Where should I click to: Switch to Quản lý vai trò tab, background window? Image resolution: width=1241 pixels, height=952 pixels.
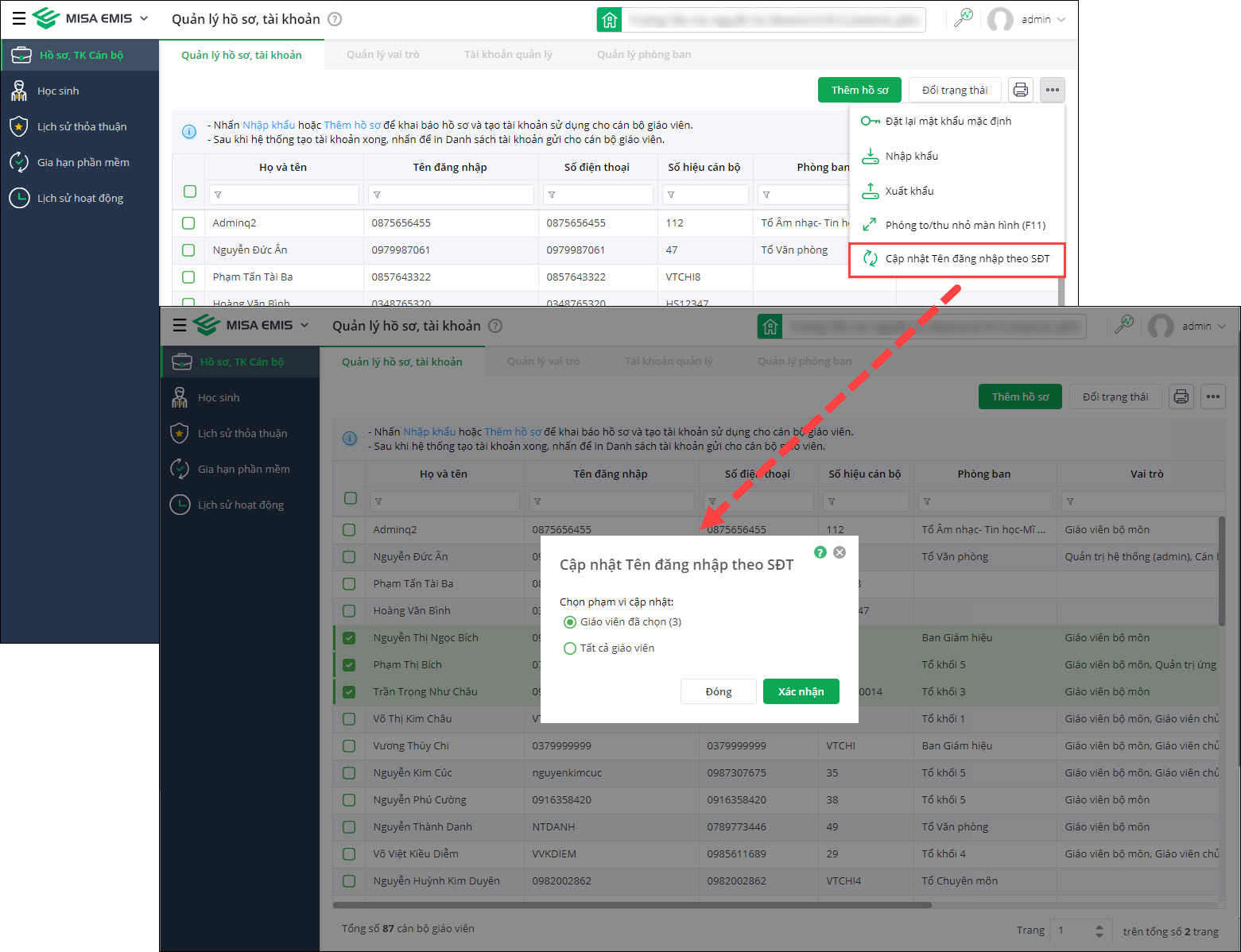coord(383,55)
